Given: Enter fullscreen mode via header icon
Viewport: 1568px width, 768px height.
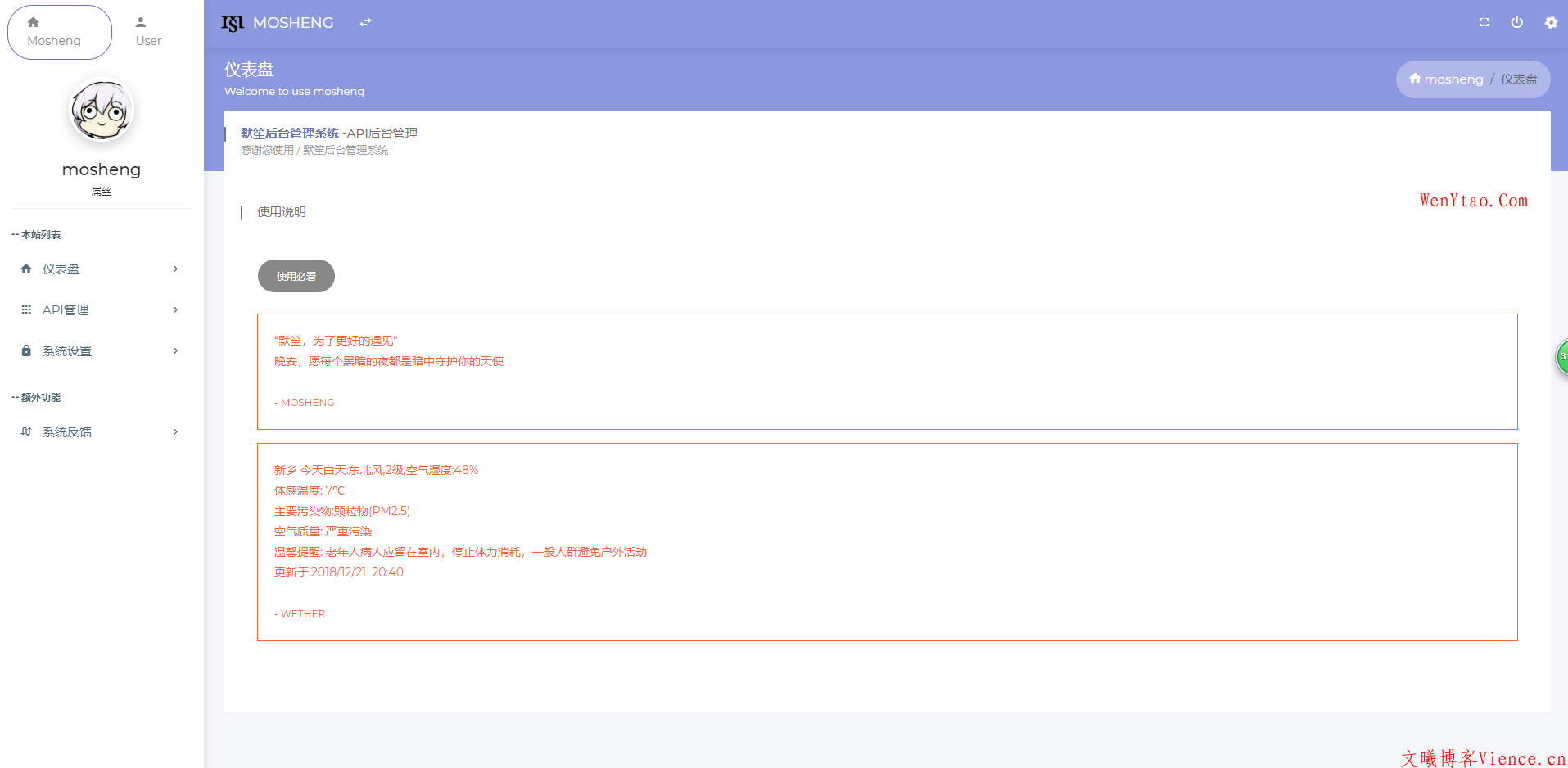Looking at the screenshot, I should point(1484,22).
